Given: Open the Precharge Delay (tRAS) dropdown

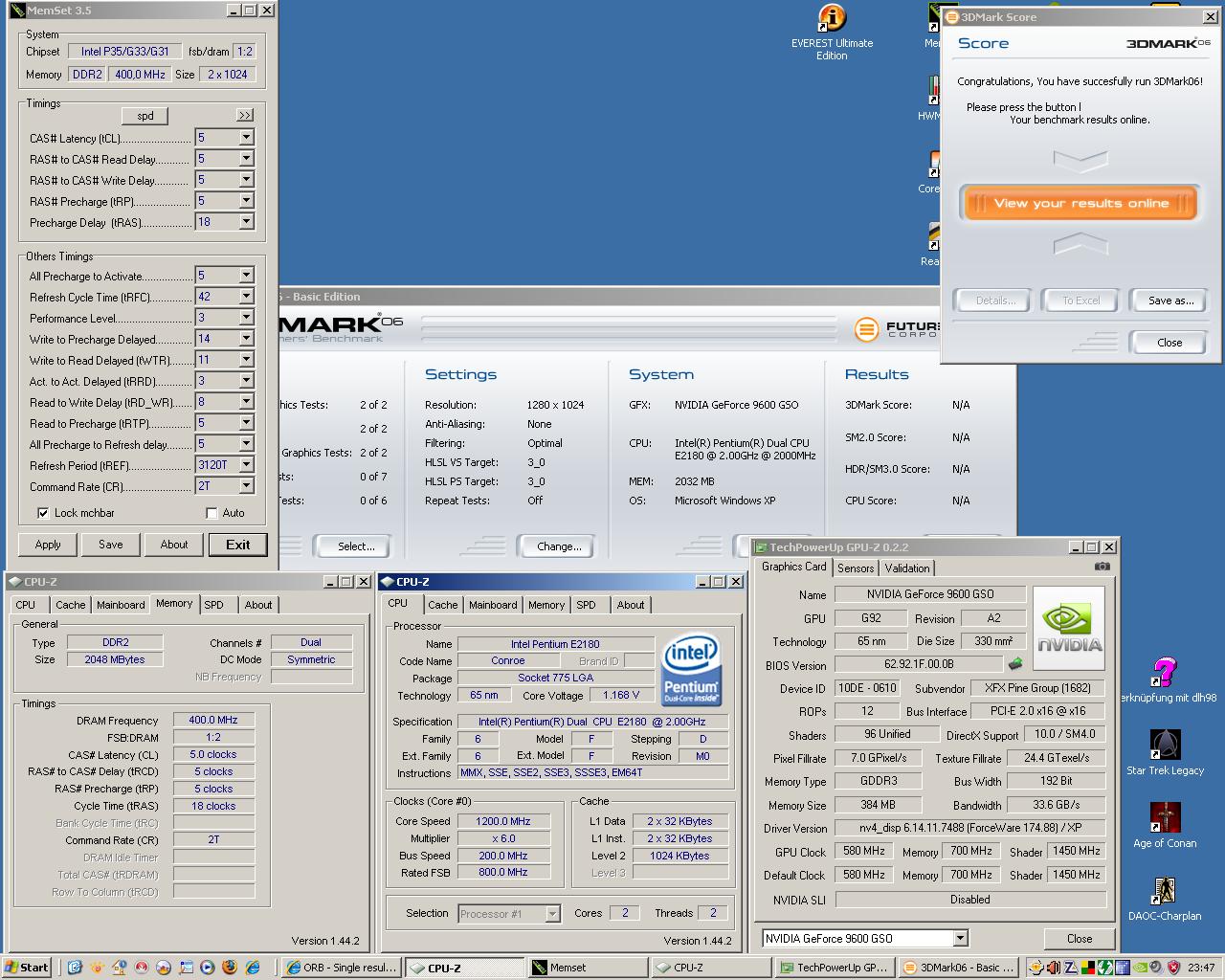Looking at the screenshot, I should (246, 222).
